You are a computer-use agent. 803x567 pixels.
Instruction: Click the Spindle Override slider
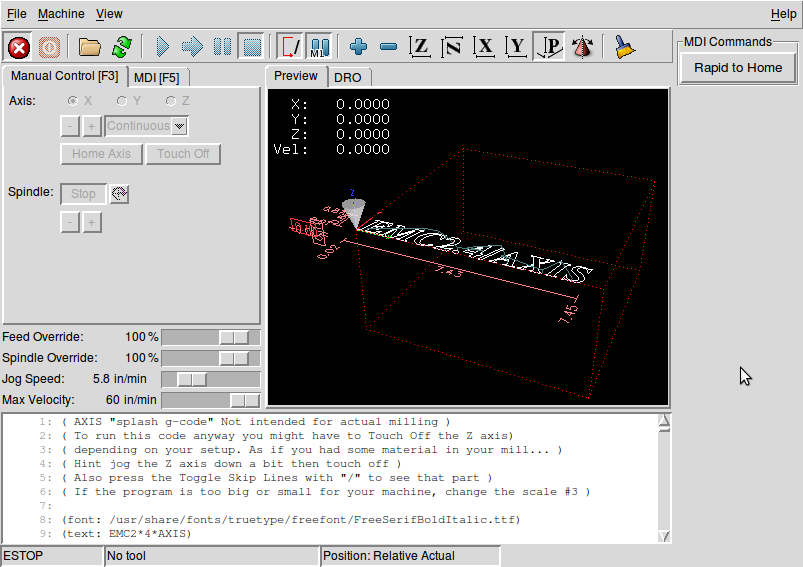[x=210, y=358]
